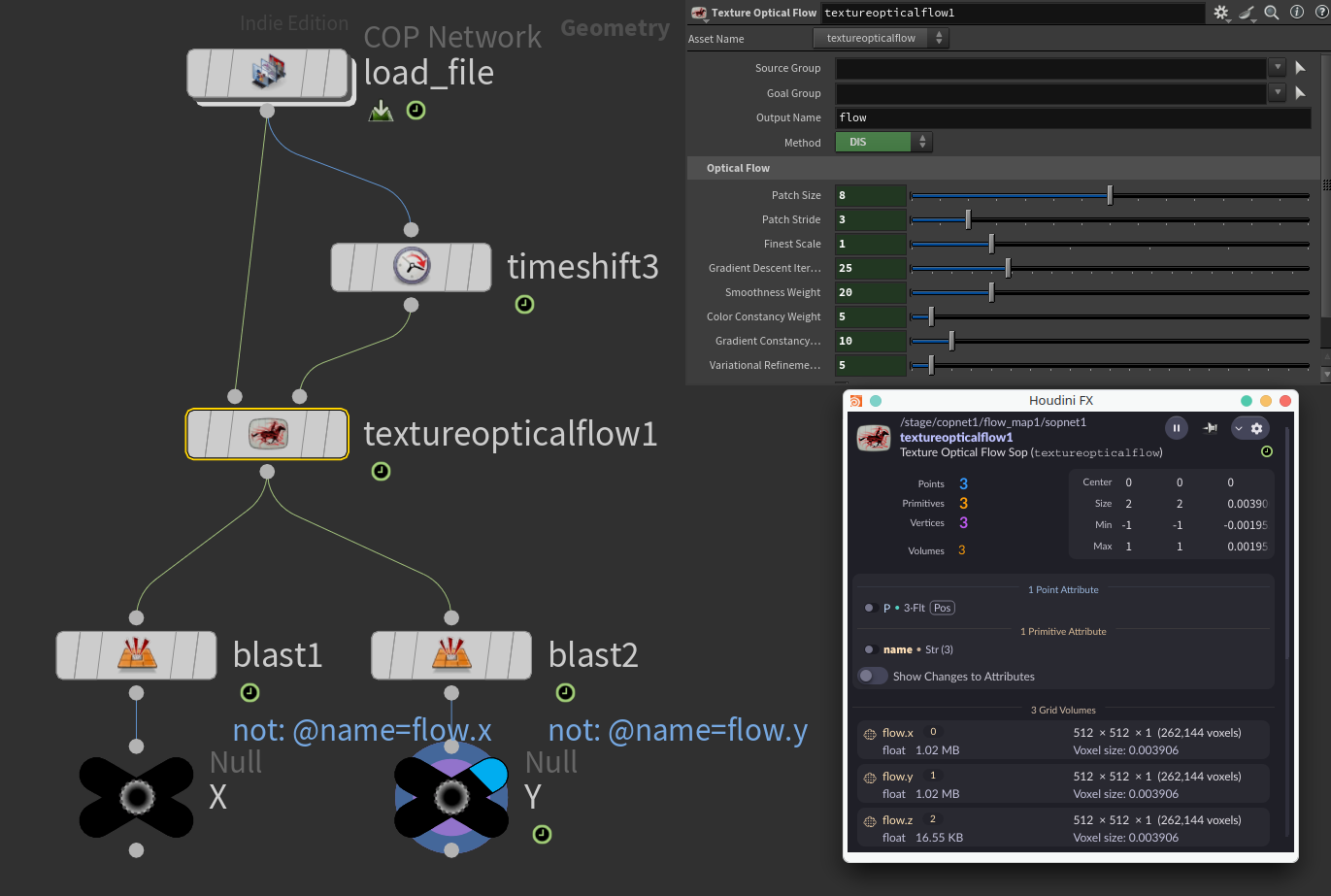Click the search magnifier icon in parameter header
This screenshot has height=896, width=1331.
click(1272, 13)
